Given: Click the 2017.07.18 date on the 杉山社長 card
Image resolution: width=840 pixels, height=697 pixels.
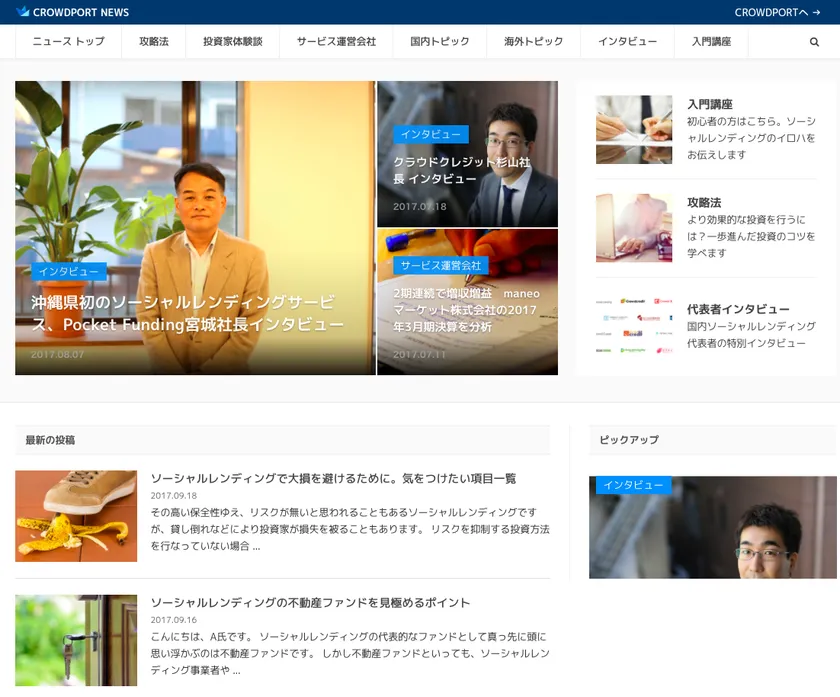Looking at the screenshot, I should tap(419, 206).
